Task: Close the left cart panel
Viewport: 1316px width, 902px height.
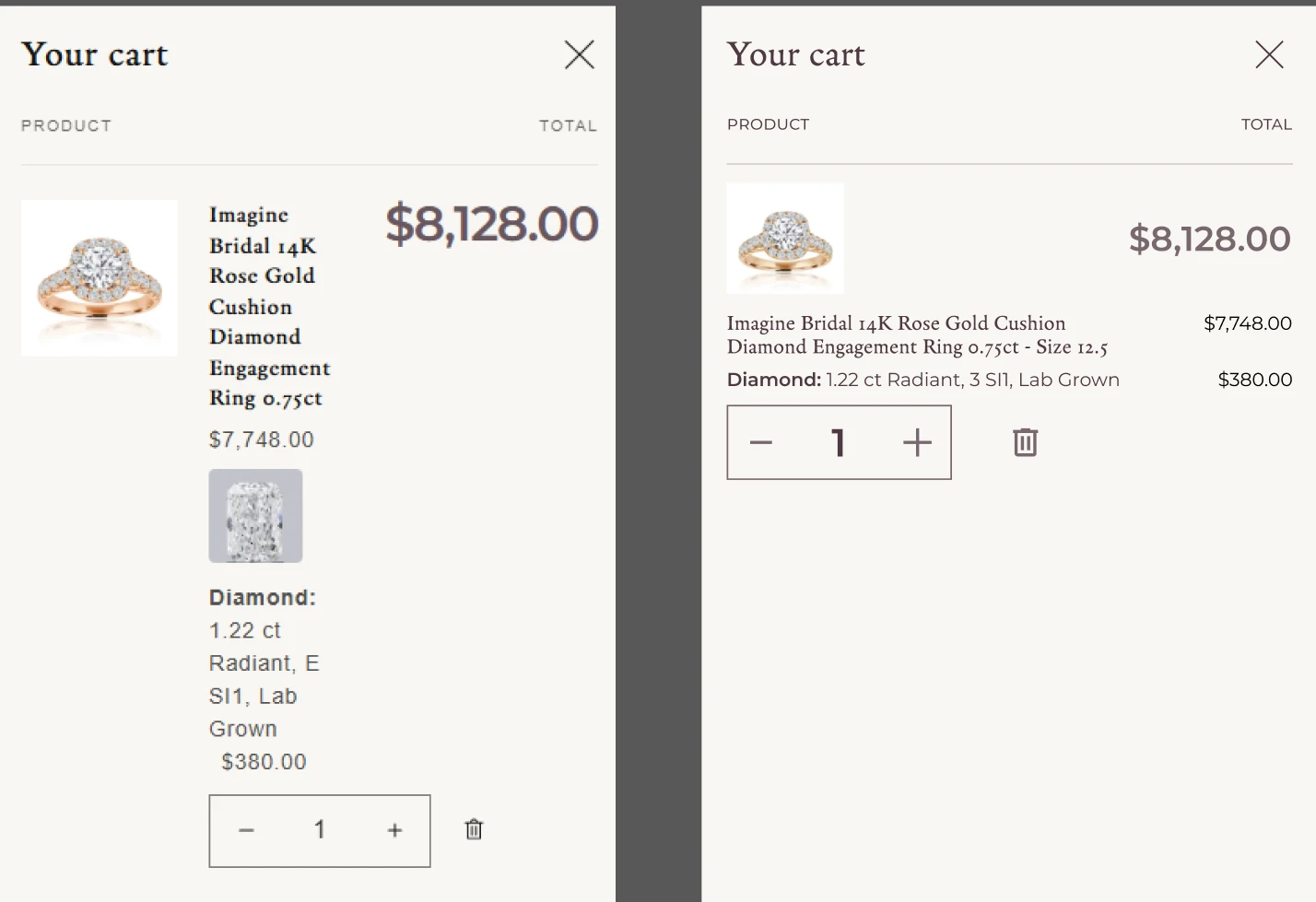Action: point(580,55)
